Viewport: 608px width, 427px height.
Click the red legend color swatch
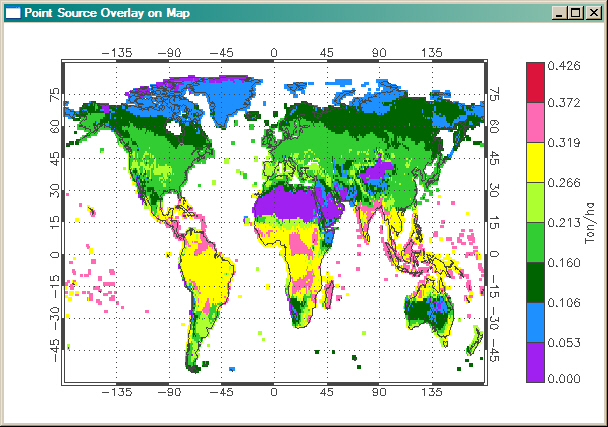click(537, 82)
